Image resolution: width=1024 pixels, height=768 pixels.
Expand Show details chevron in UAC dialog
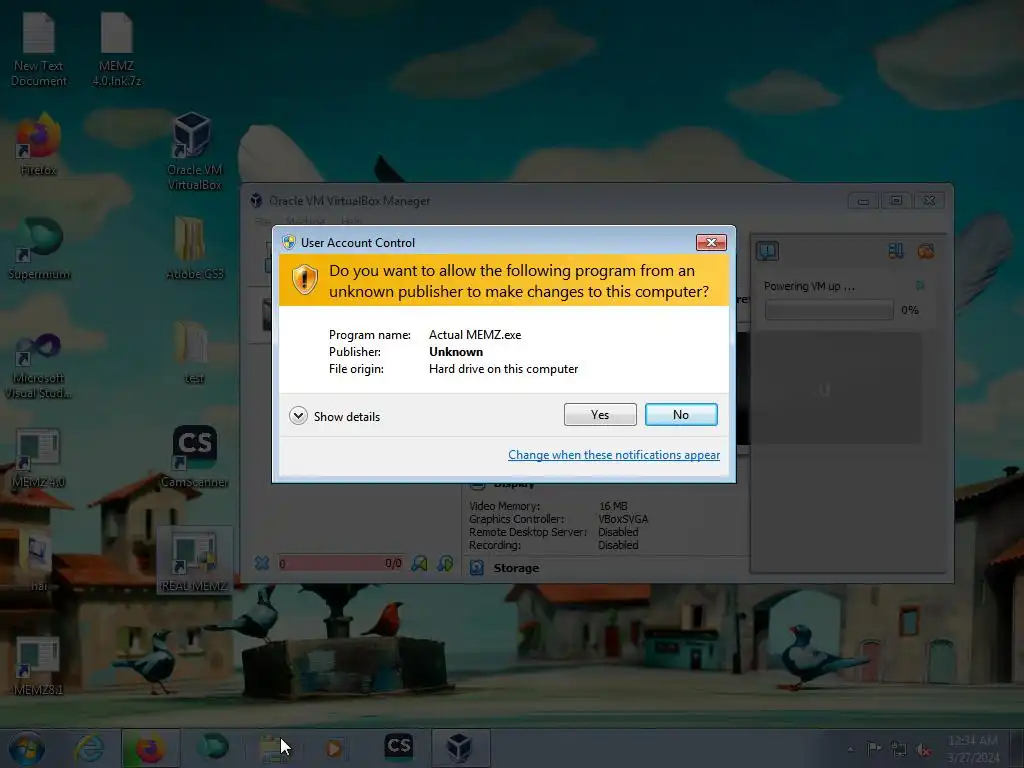(298, 416)
